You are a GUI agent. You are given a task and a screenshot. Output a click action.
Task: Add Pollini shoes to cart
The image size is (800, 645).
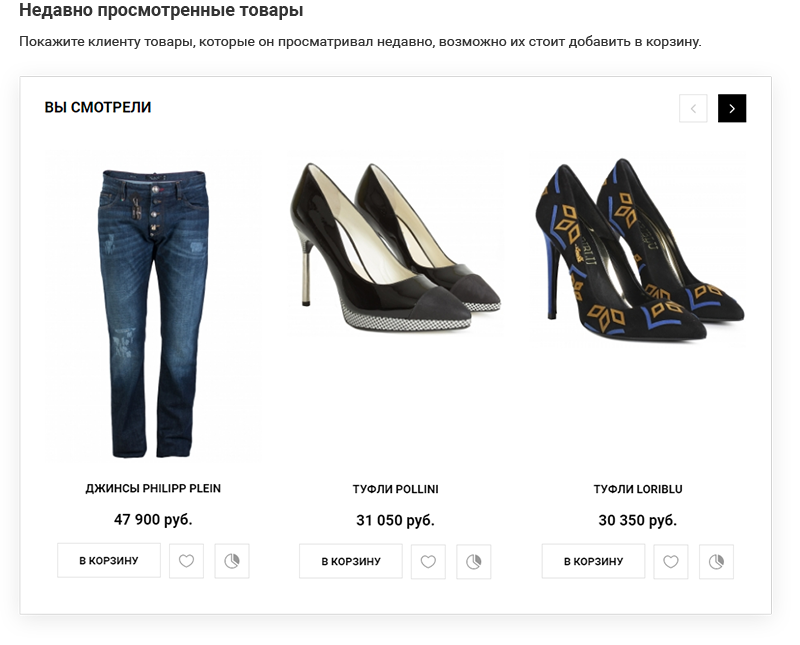tap(351, 562)
